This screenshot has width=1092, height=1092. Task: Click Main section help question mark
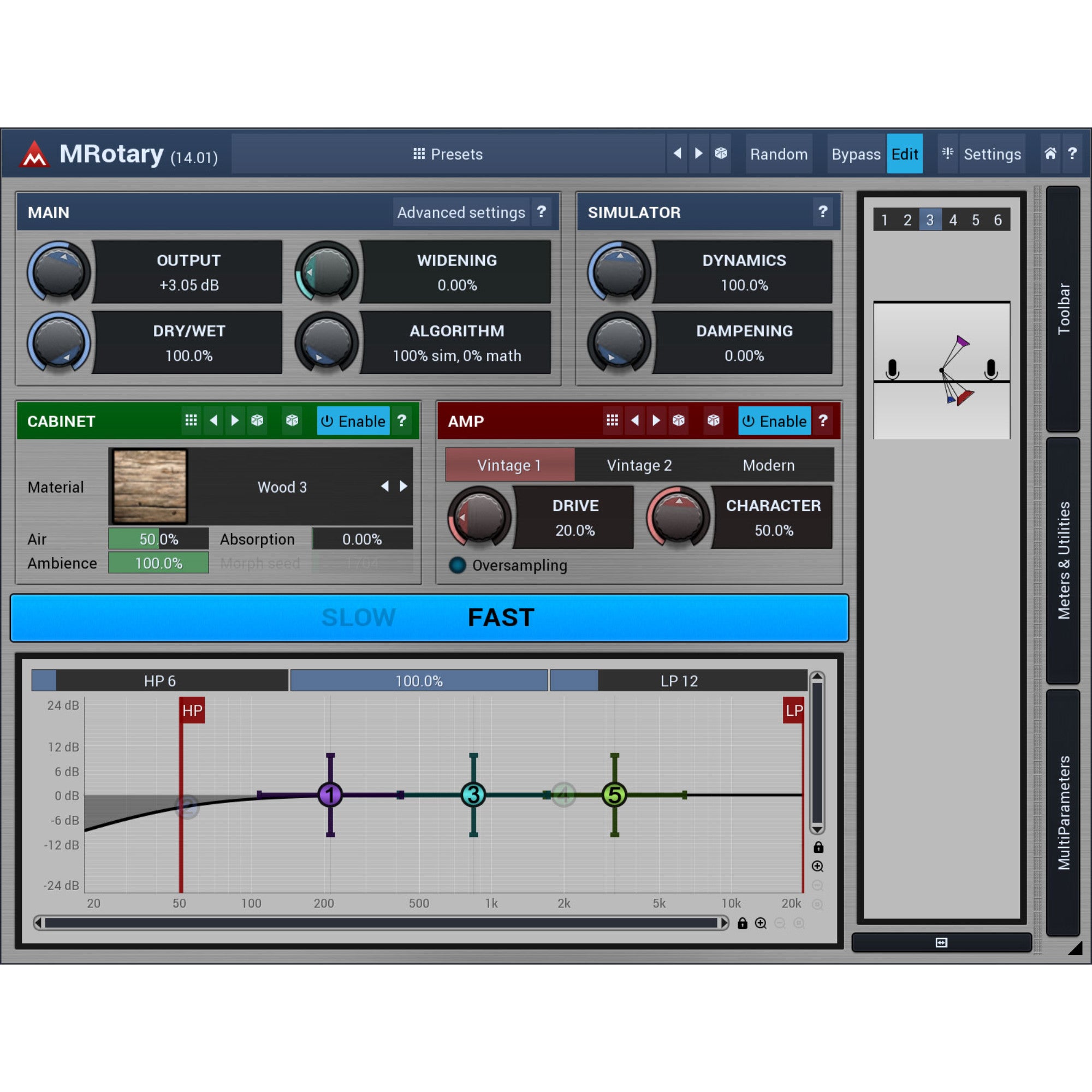pyautogui.click(x=542, y=212)
